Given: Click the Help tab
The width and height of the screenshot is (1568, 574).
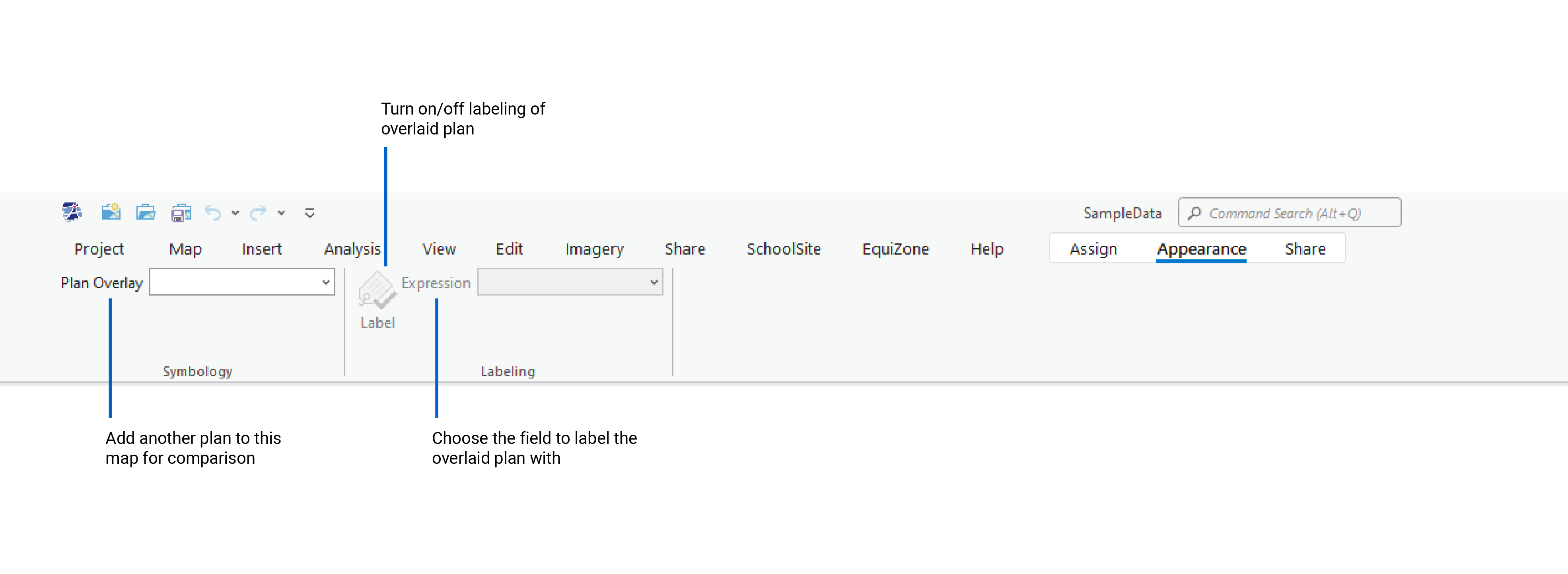Looking at the screenshot, I should point(987,249).
